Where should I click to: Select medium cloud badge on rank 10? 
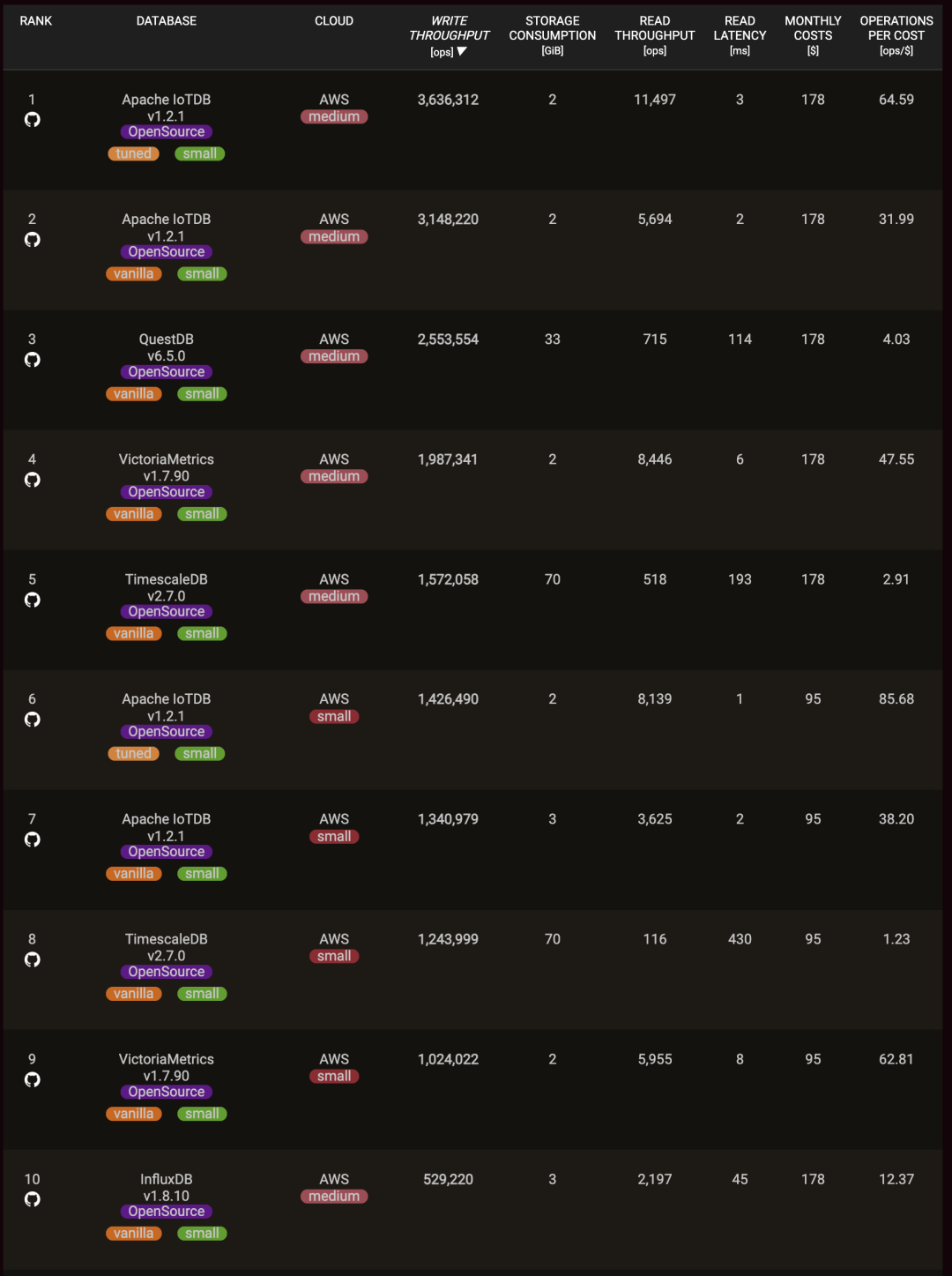pyautogui.click(x=334, y=1196)
